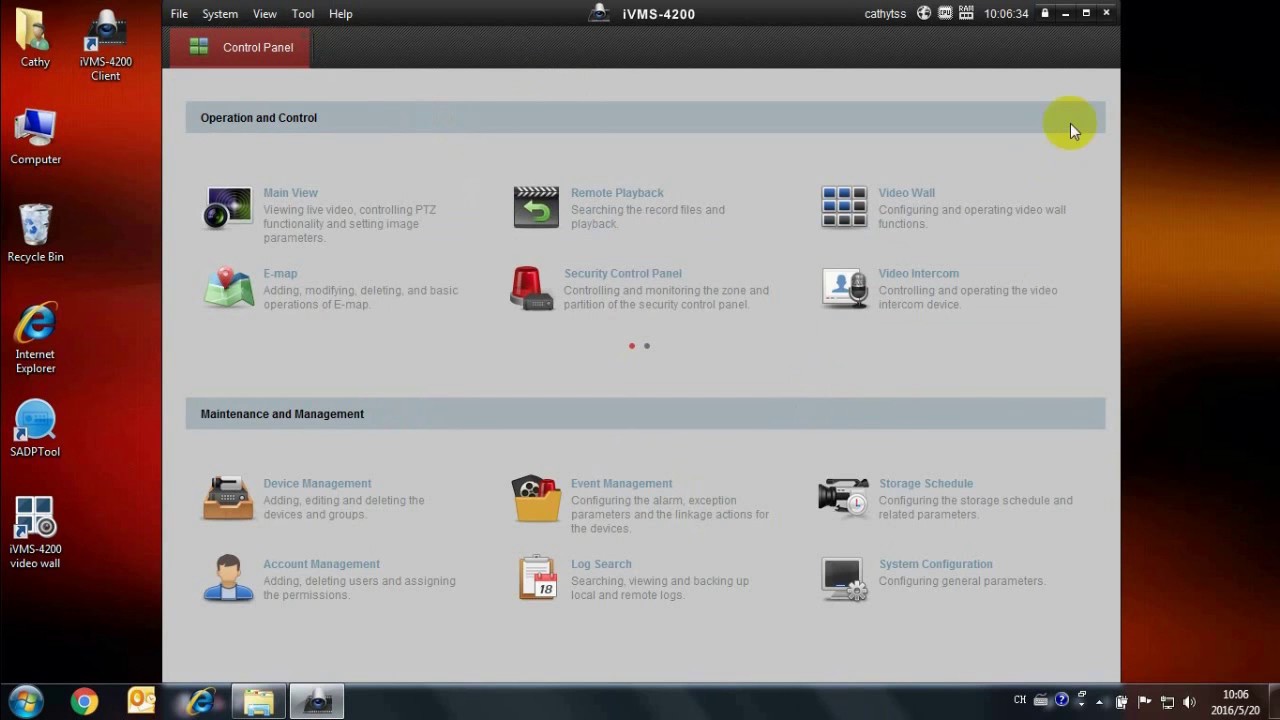1280x720 pixels.
Task: Select iVMS-4200 Client desktop shortcut
Action: (x=105, y=45)
